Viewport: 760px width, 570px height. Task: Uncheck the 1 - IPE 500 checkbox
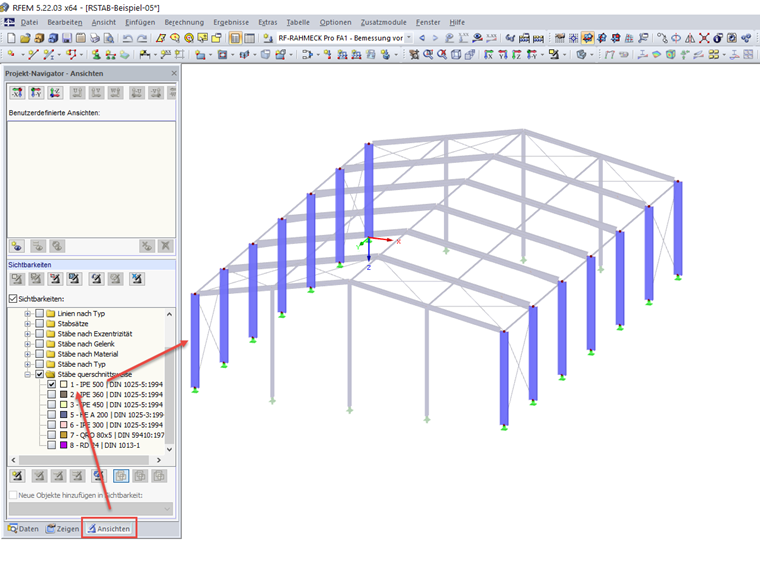(x=51, y=384)
